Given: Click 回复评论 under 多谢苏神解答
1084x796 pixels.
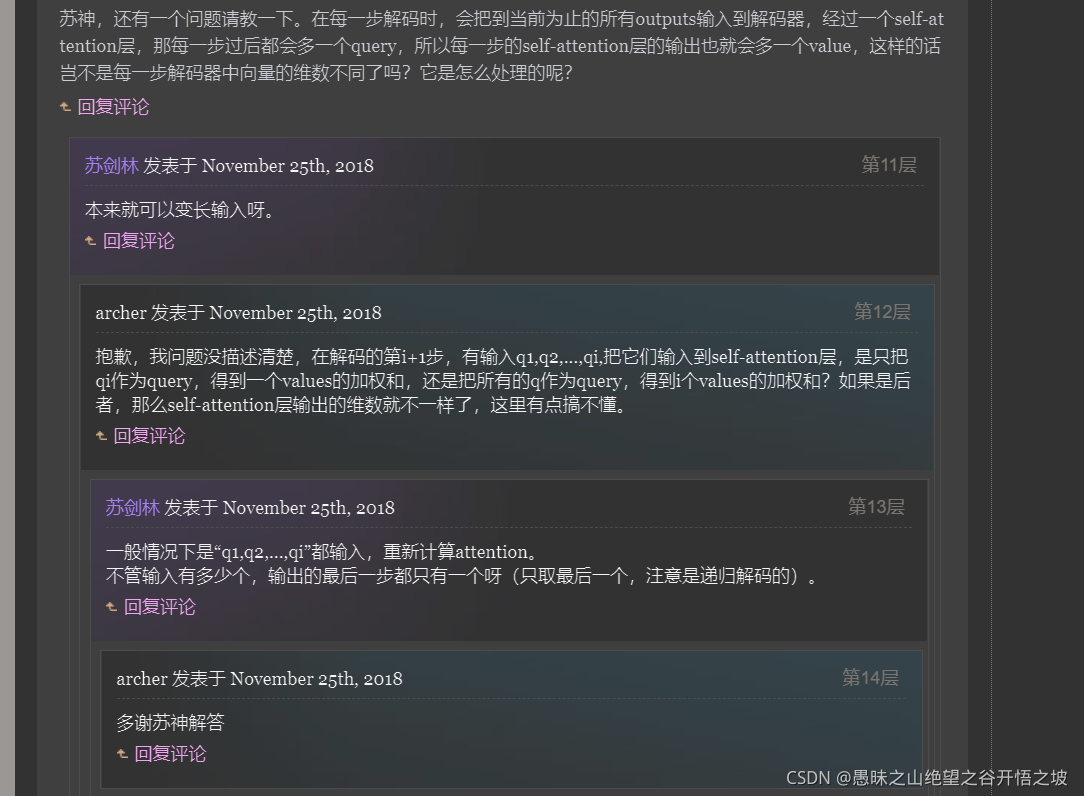Looking at the screenshot, I should [170, 755].
